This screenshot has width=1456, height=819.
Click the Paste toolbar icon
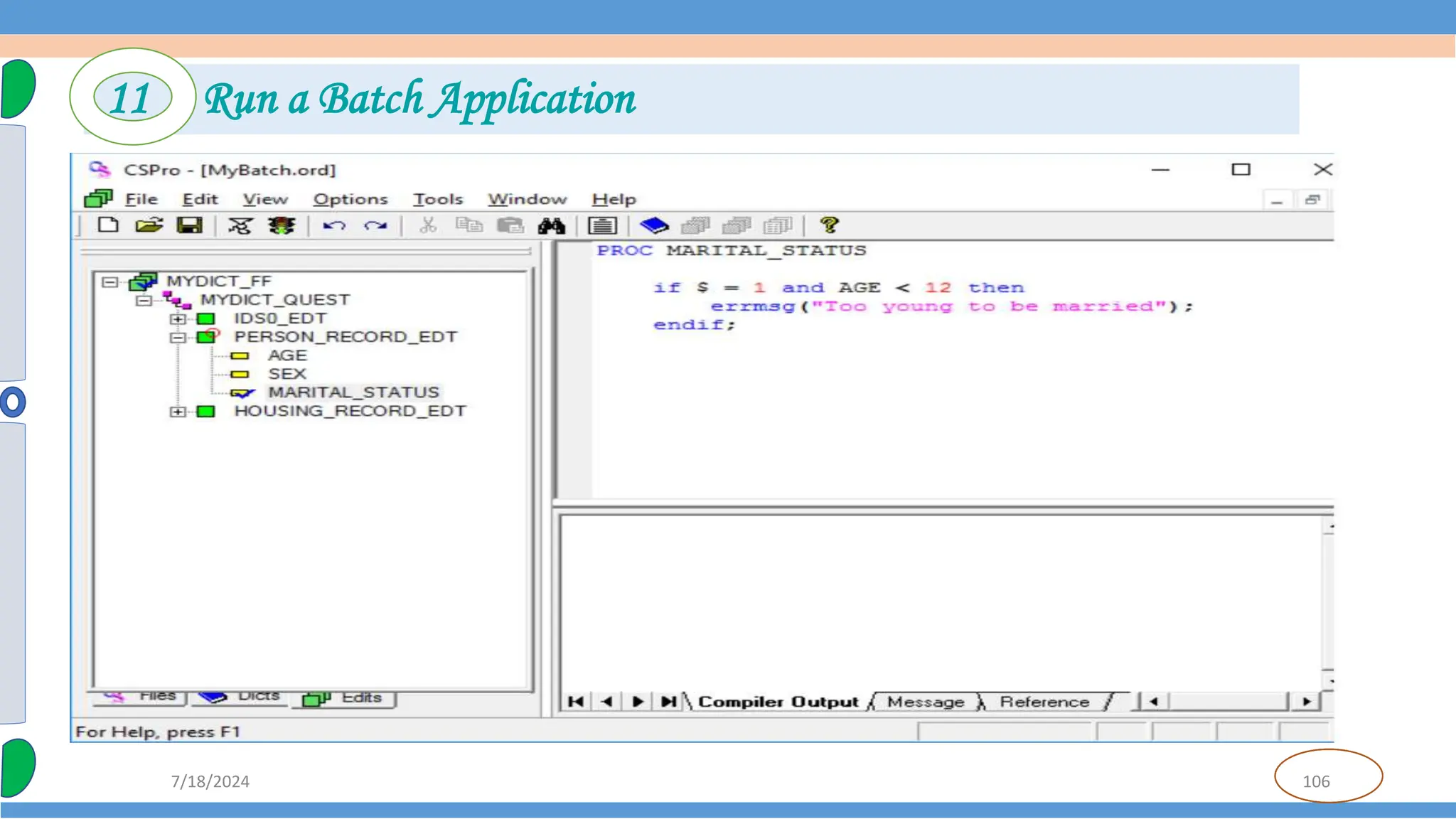coord(510,226)
